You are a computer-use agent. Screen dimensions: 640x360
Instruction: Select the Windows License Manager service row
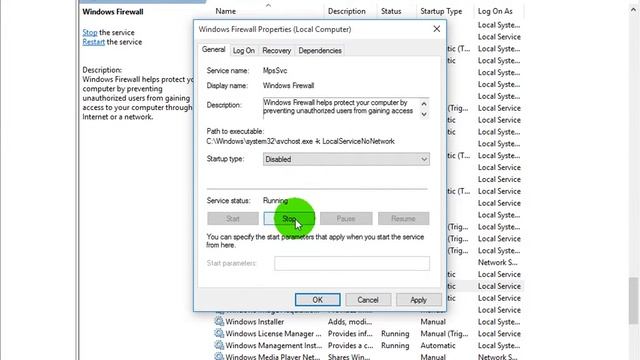[x=369, y=333]
